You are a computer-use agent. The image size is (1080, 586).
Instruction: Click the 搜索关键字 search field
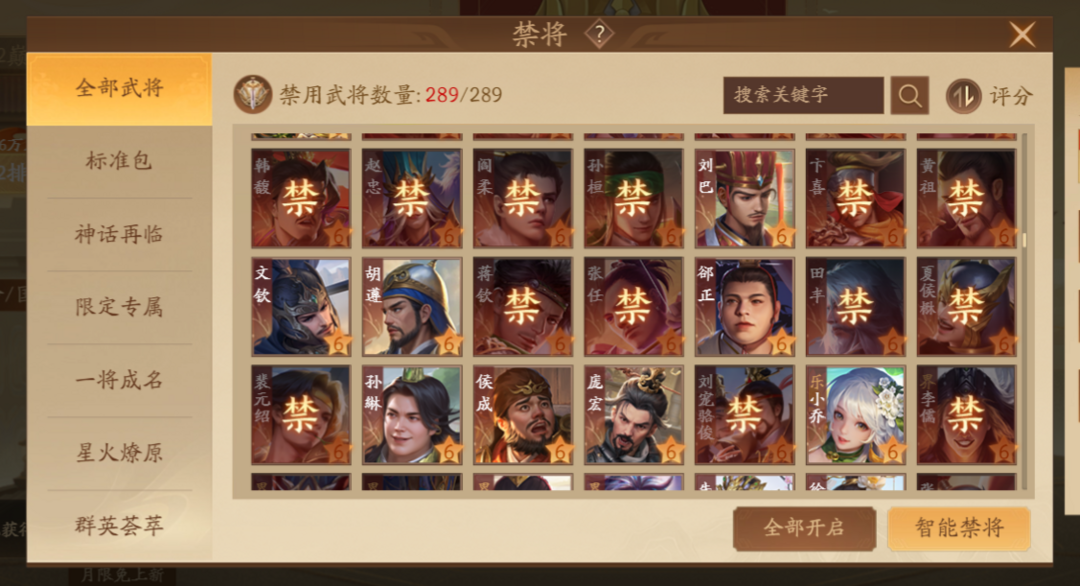point(803,95)
